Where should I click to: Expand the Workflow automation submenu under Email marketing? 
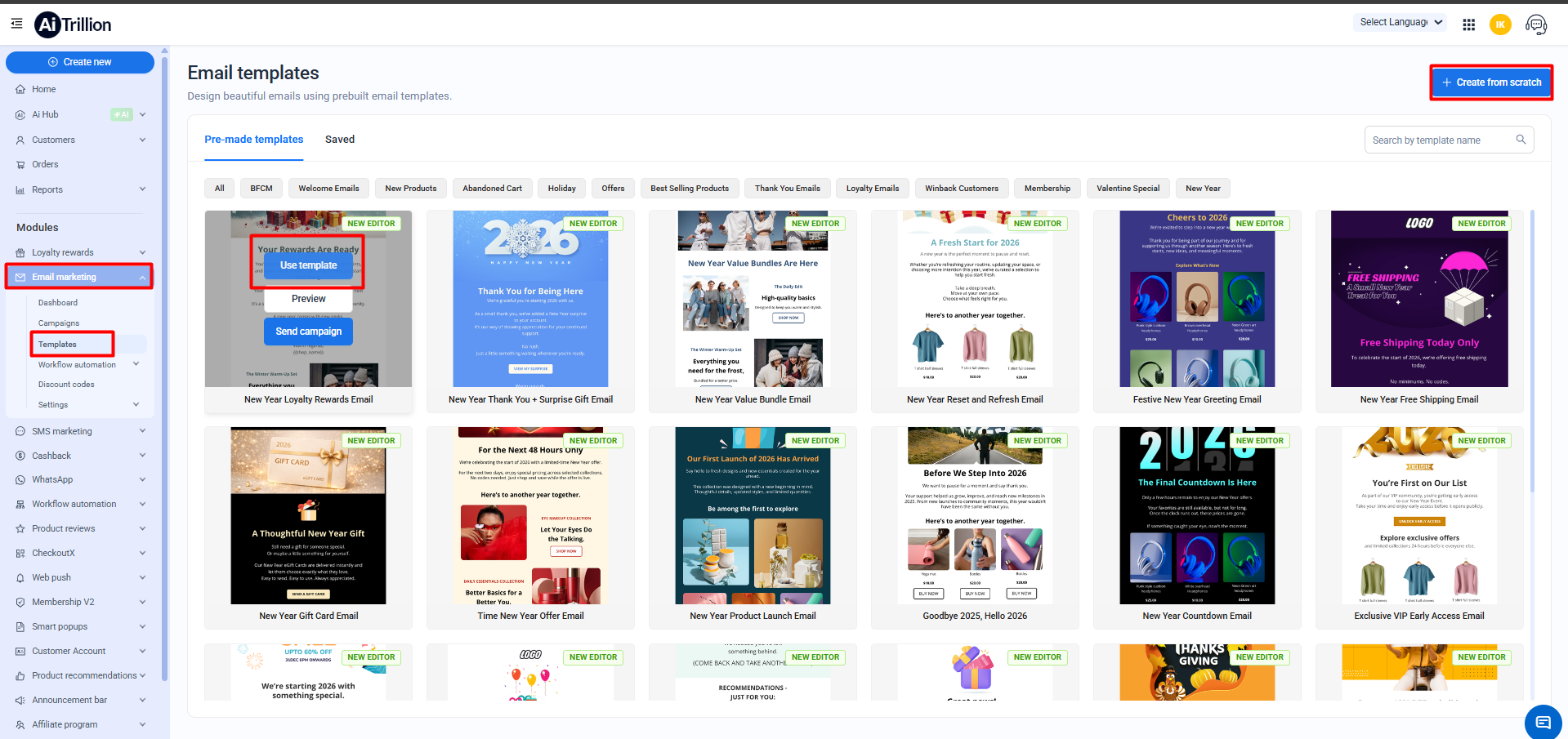tap(136, 364)
